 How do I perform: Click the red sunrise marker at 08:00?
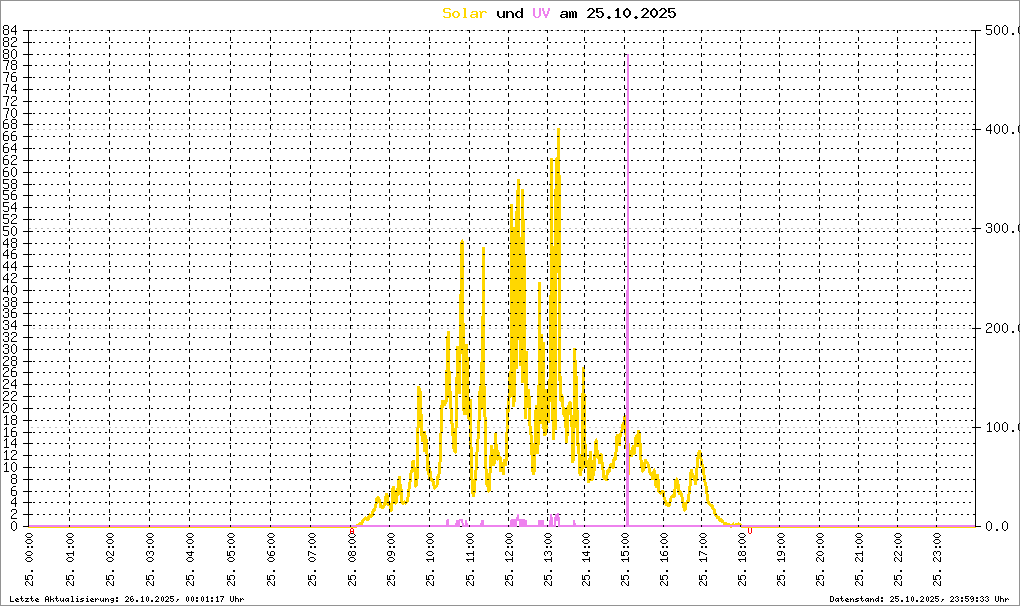352,531
